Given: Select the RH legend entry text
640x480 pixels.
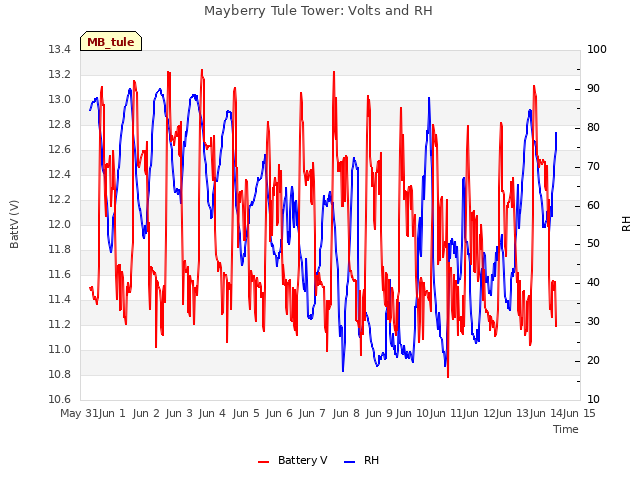Looking at the screenshot, I should 371,460.
